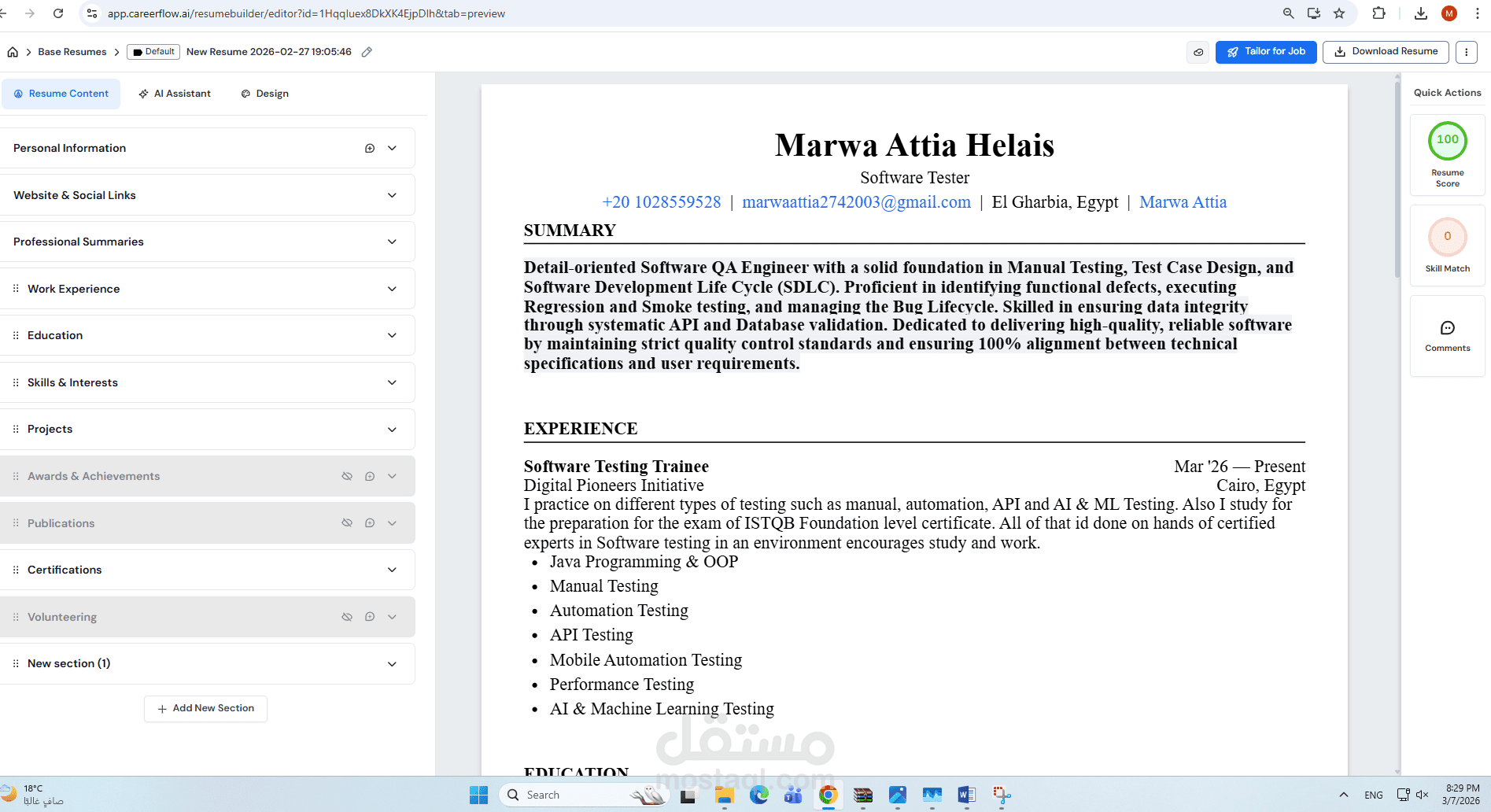Expand the Personal Information section

coord(392,148)
